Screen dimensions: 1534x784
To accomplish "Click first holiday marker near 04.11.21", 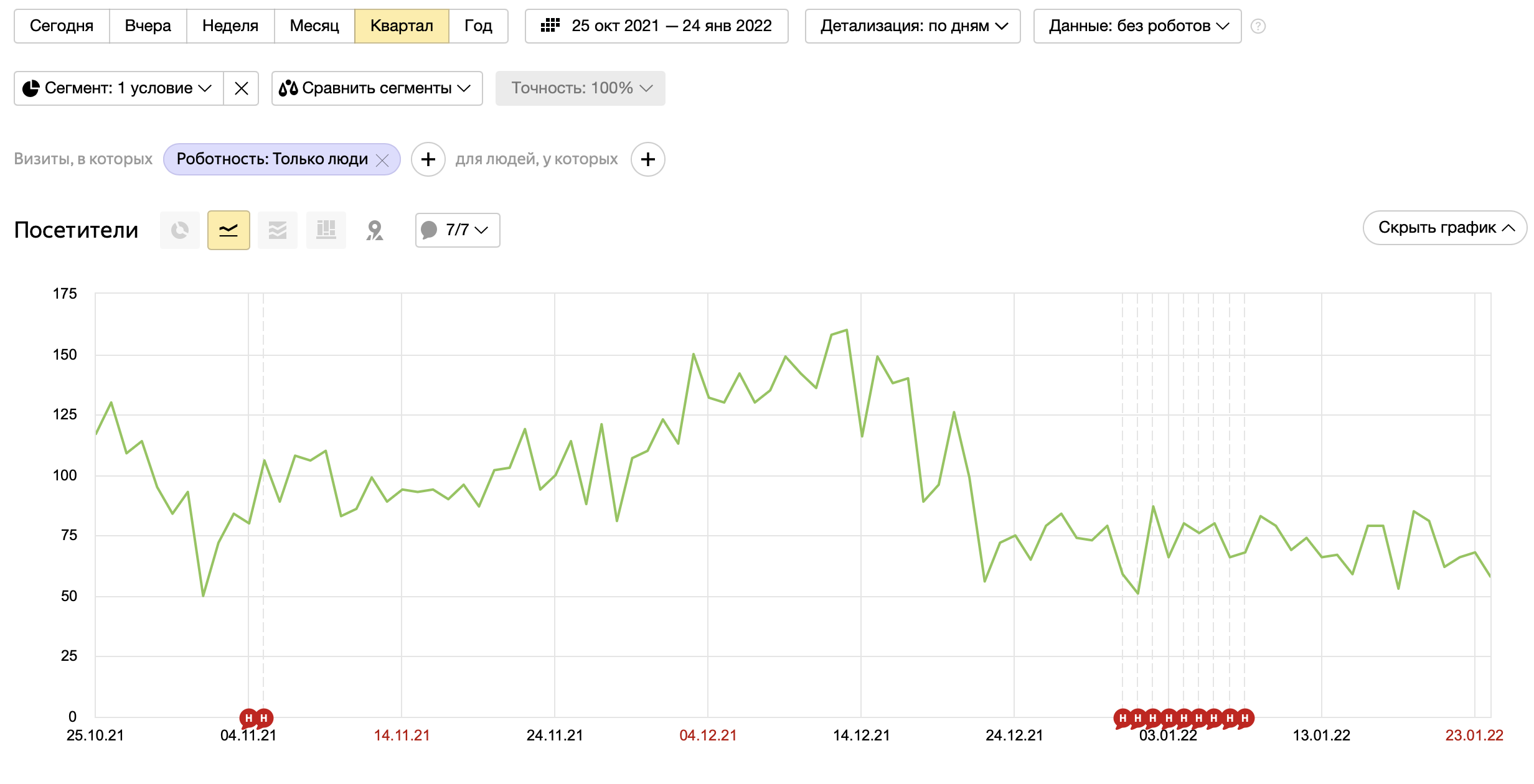I will click(x=248, y=718).
